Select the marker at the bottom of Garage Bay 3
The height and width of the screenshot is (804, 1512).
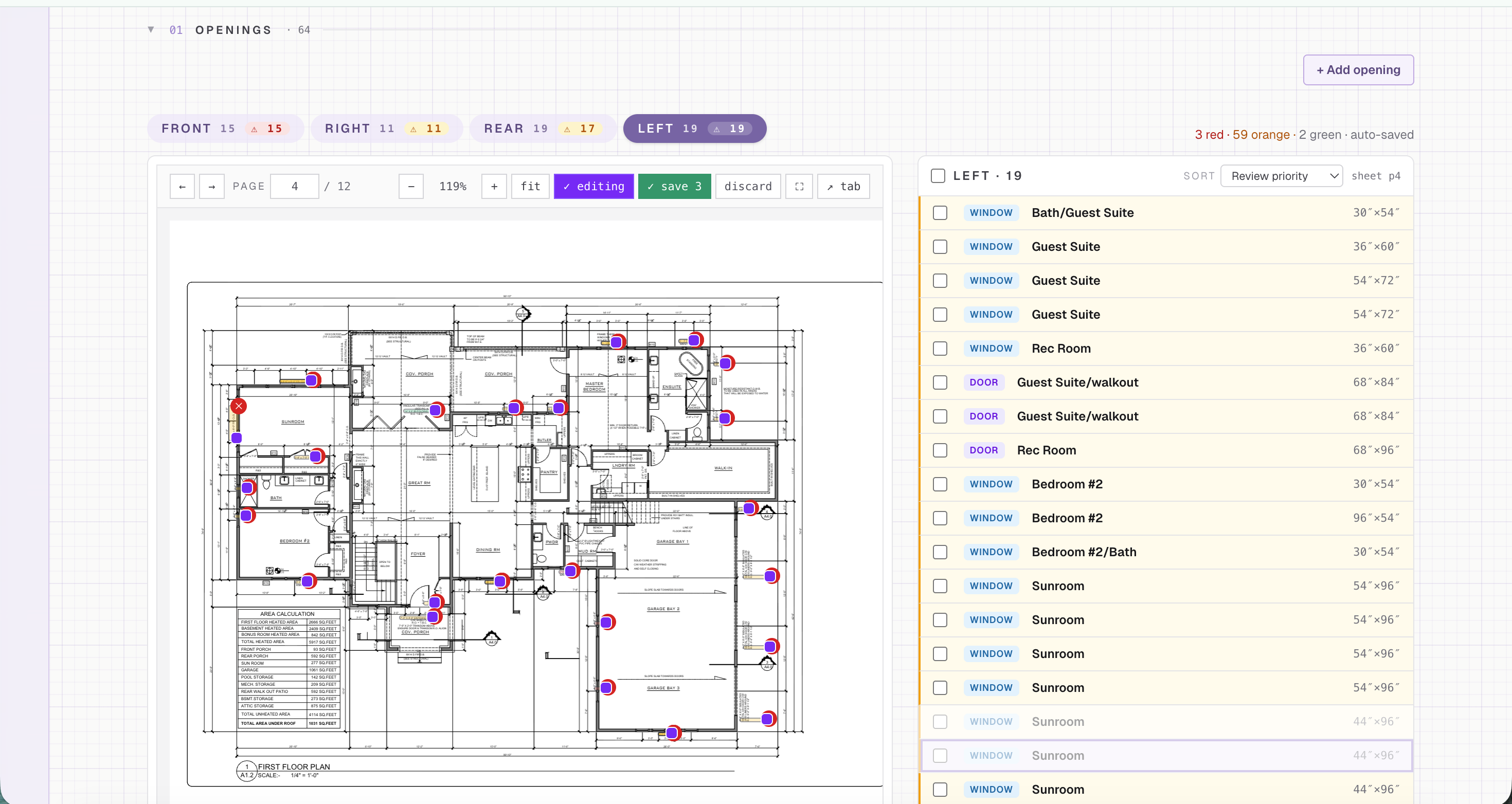tap(672, 733)
